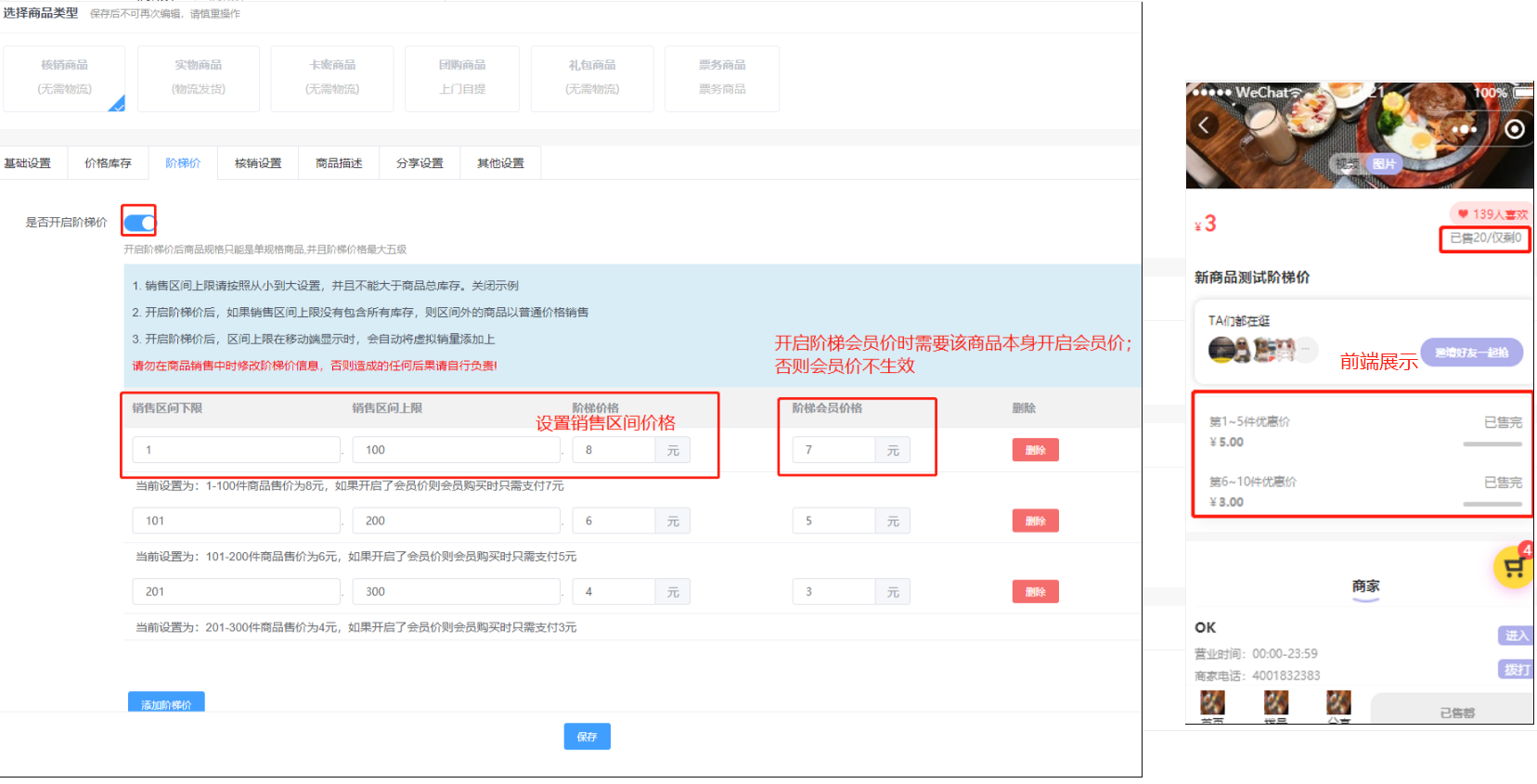The image size is (1537, 784).
Task: Tap the 进入 merchant button
Action: click(x=1515, y=636)
